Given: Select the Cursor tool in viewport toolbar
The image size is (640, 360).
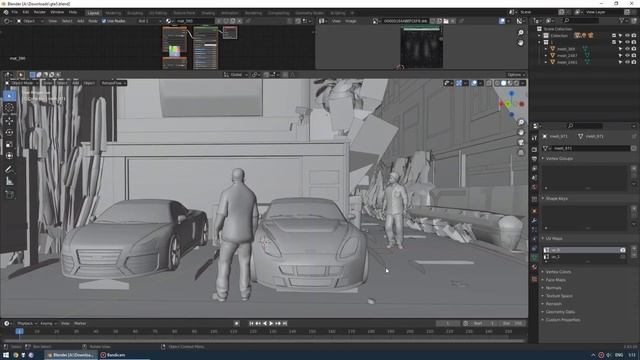Looking at the screenshot, I should (9, 108).
